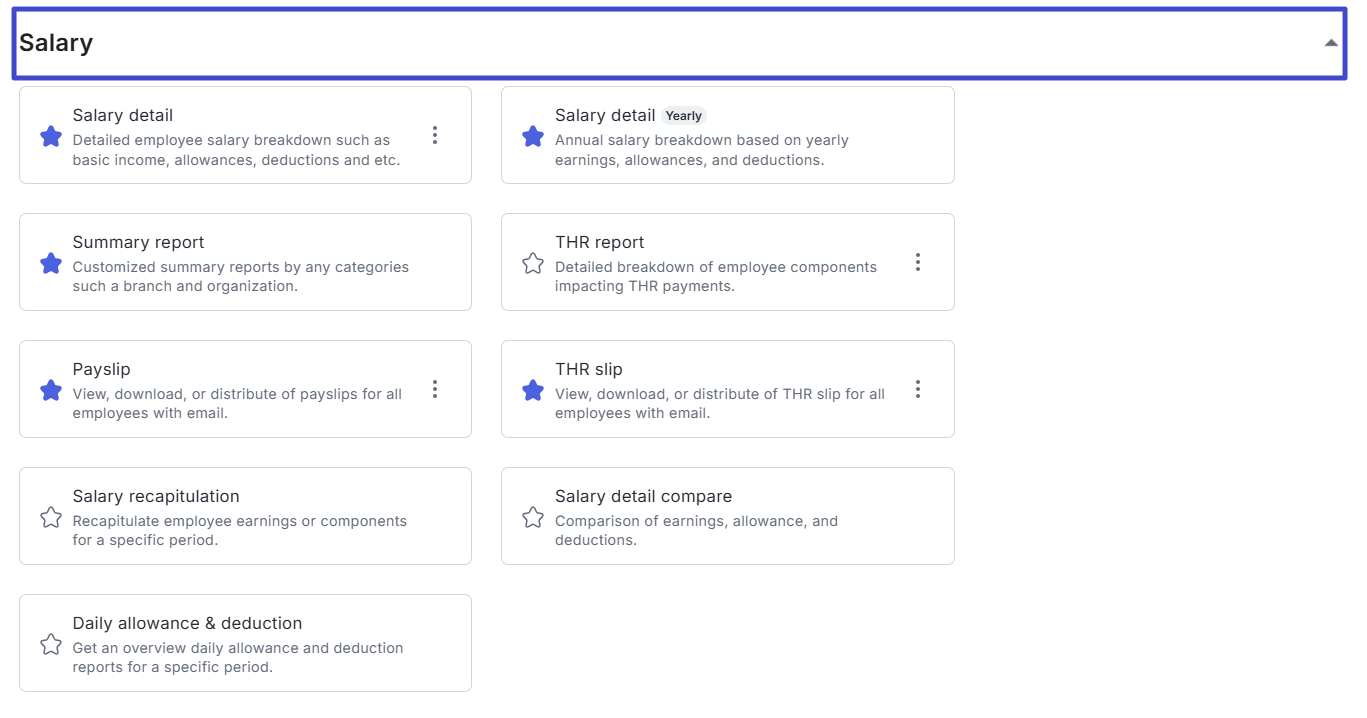Star the Daily allowance & deduction report
Viewport: 1367px width, 718px height.
coord(51,644)
